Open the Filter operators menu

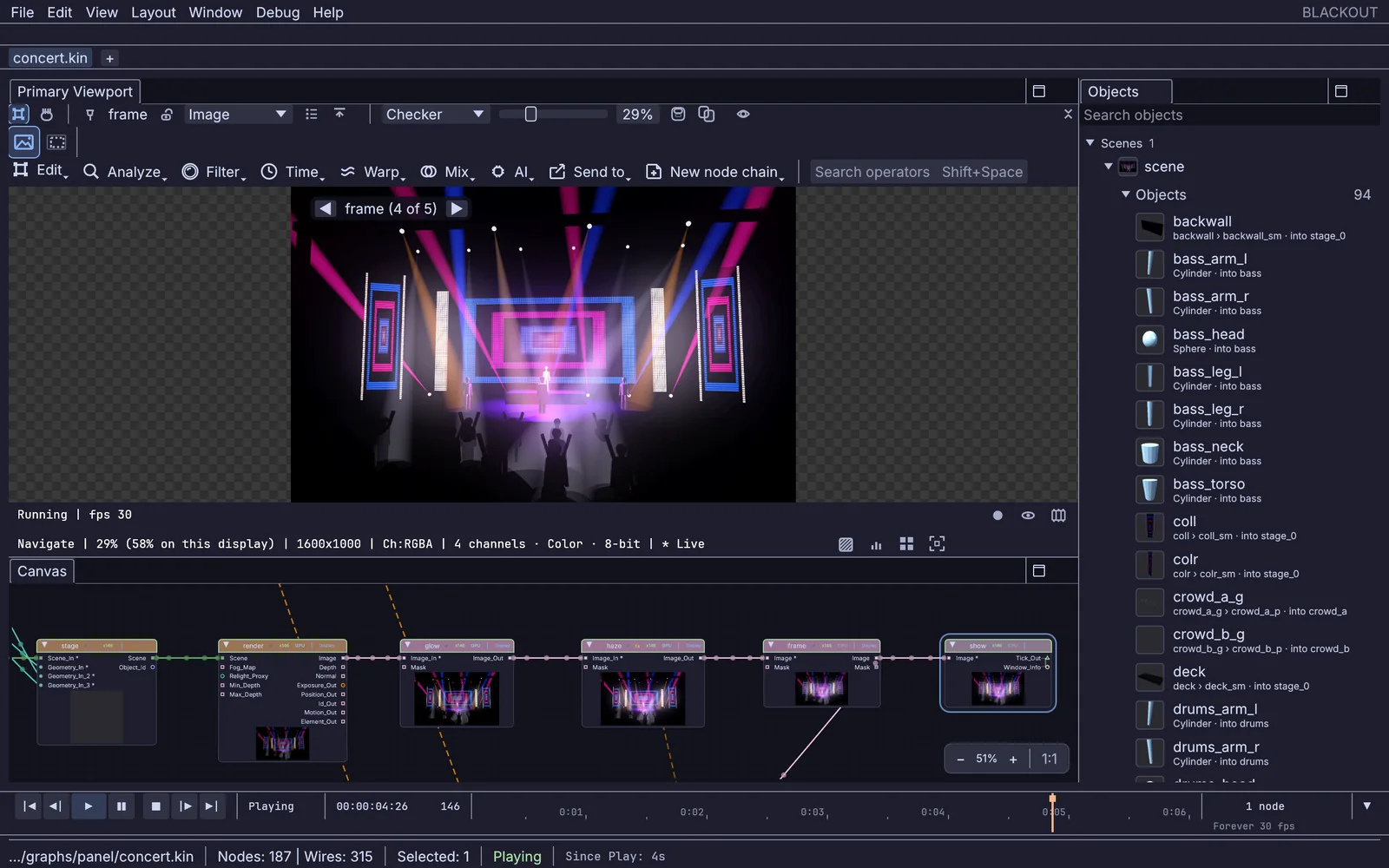click(x=214, y=172)
